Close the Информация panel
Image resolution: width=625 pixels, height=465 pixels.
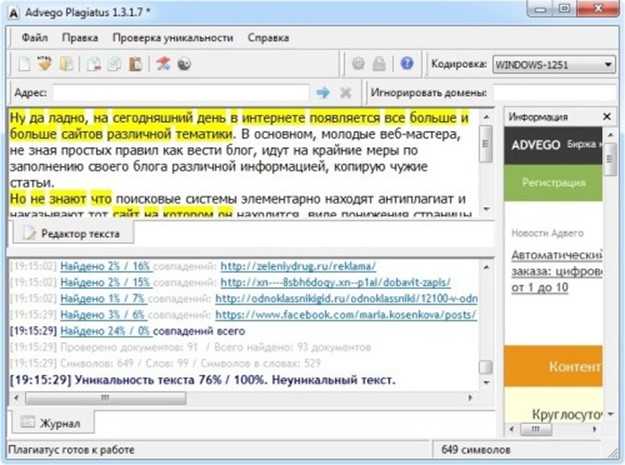[607, 117]
